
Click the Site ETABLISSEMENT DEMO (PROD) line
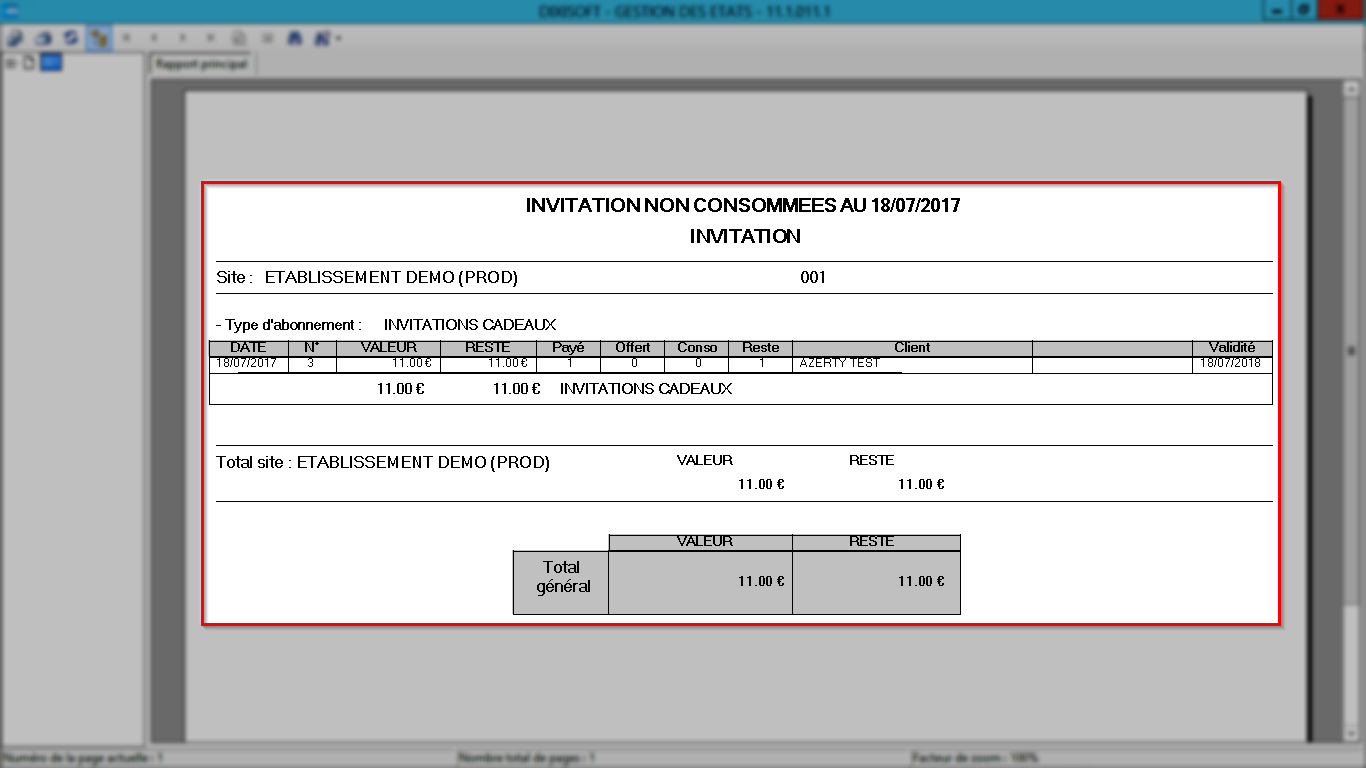[367, 278]
